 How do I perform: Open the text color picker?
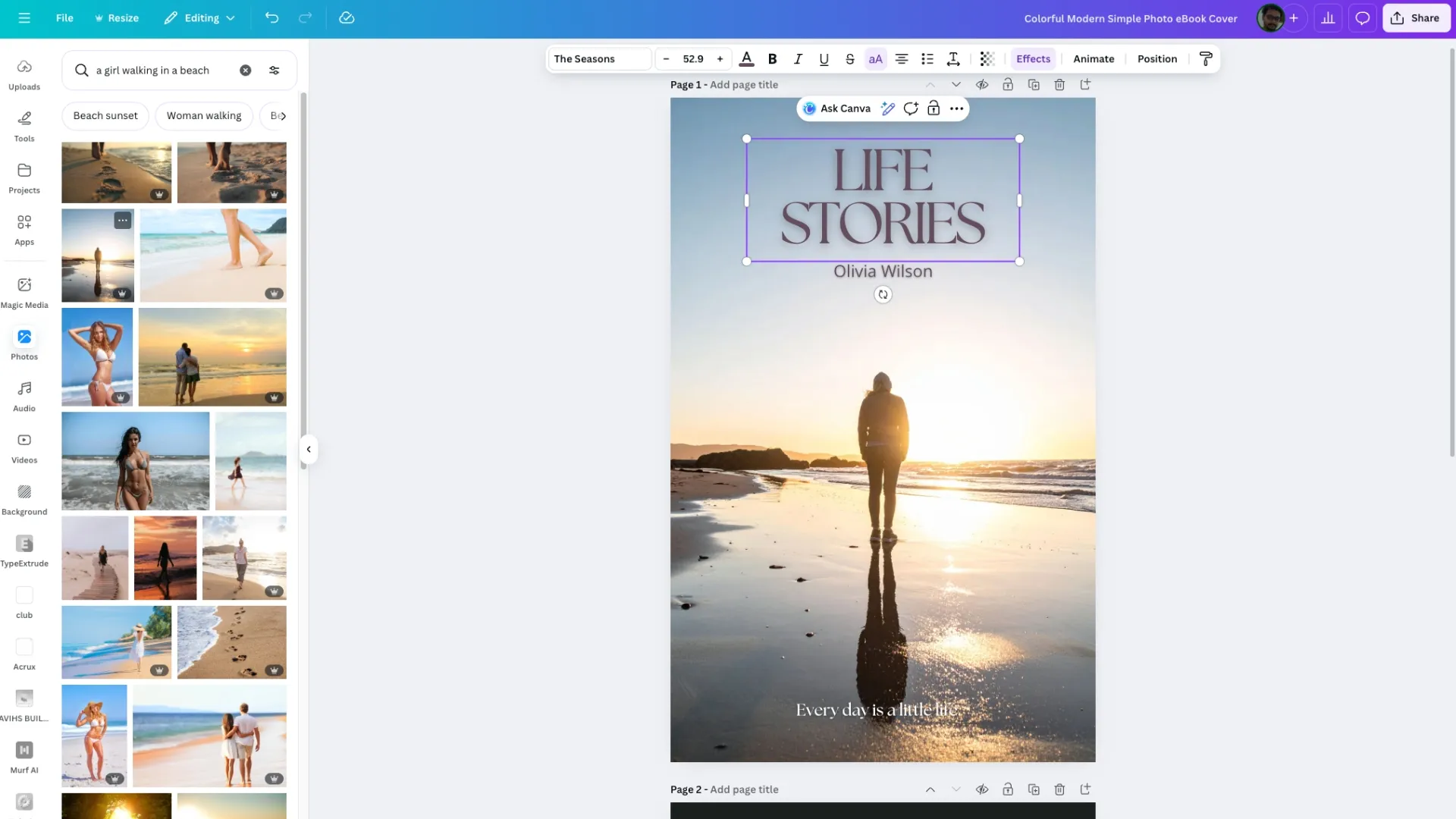tap(746, 59)
